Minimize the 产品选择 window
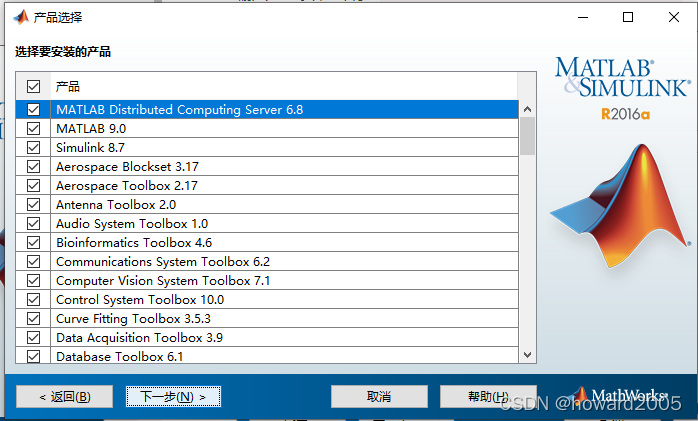Image resolution: width=698 pixels, height=421 pixels. (583, 17)
